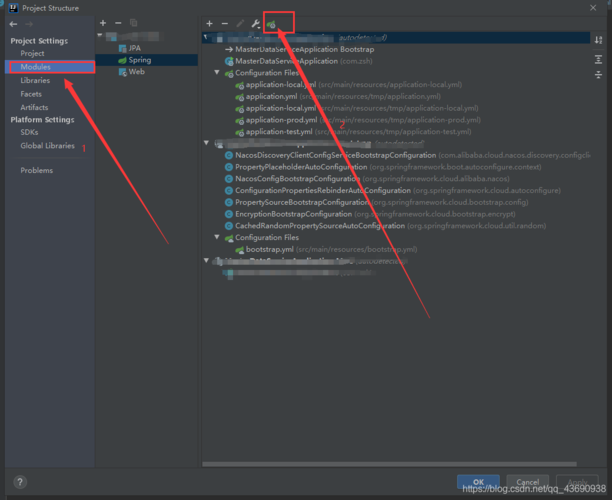Click the copy module icon

(x=133, y=22)
